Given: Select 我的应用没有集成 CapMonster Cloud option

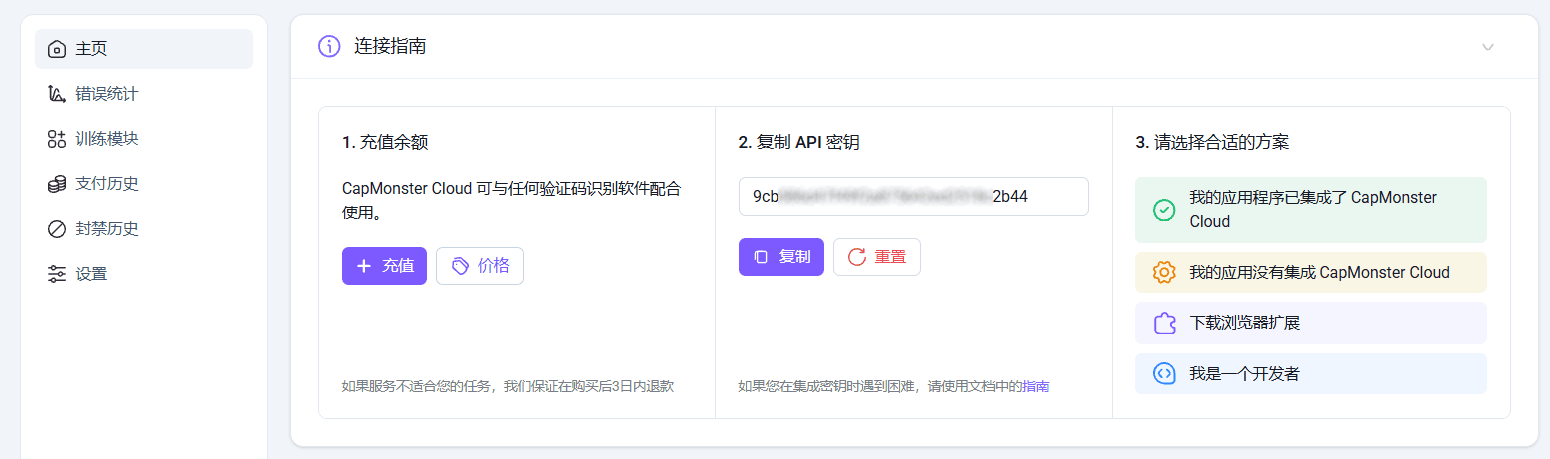Looking at the screenshot, I should pos(1311,272).
